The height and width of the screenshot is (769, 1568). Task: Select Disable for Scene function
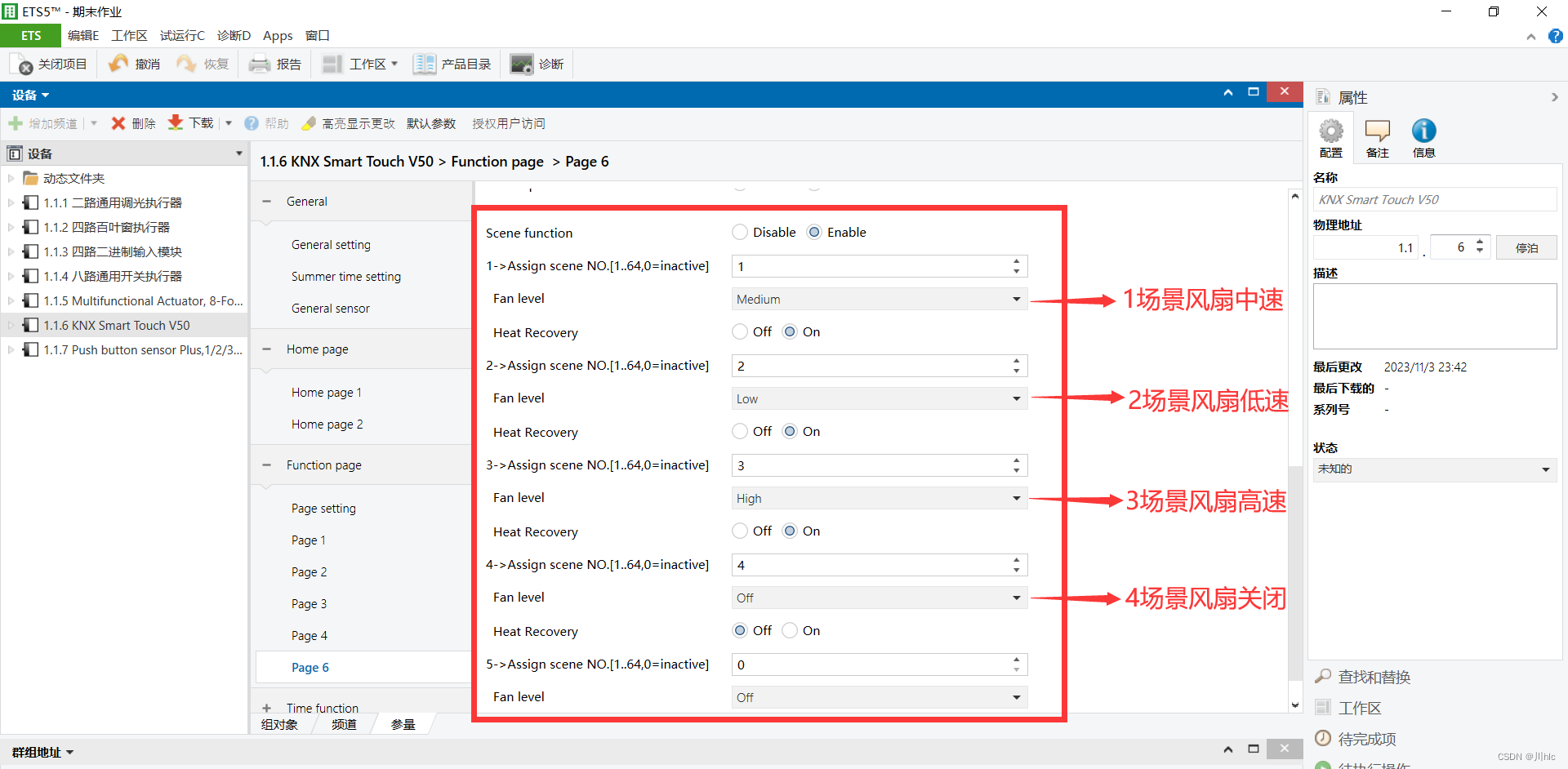740,233
